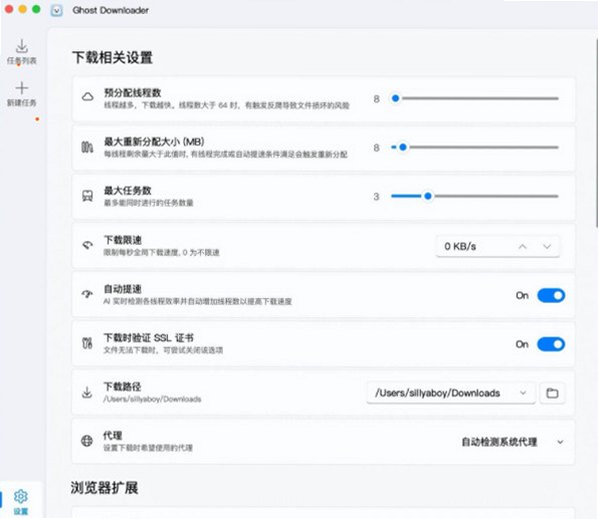Click the Ghost Downloader window title
Screen dimensions: 598x519
(111, 10)
